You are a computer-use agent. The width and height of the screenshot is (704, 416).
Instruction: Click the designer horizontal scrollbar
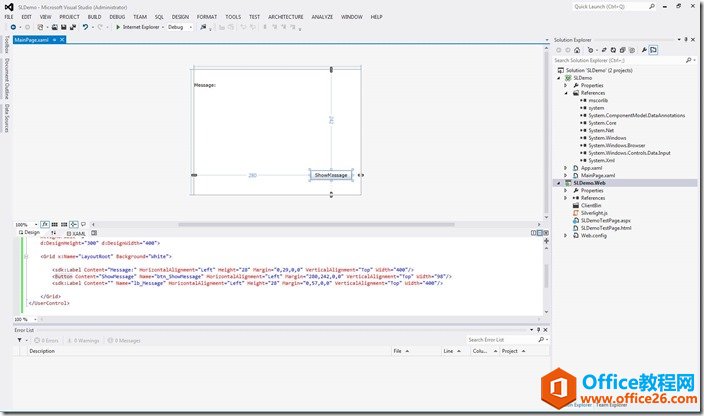(x=316, y=224)
